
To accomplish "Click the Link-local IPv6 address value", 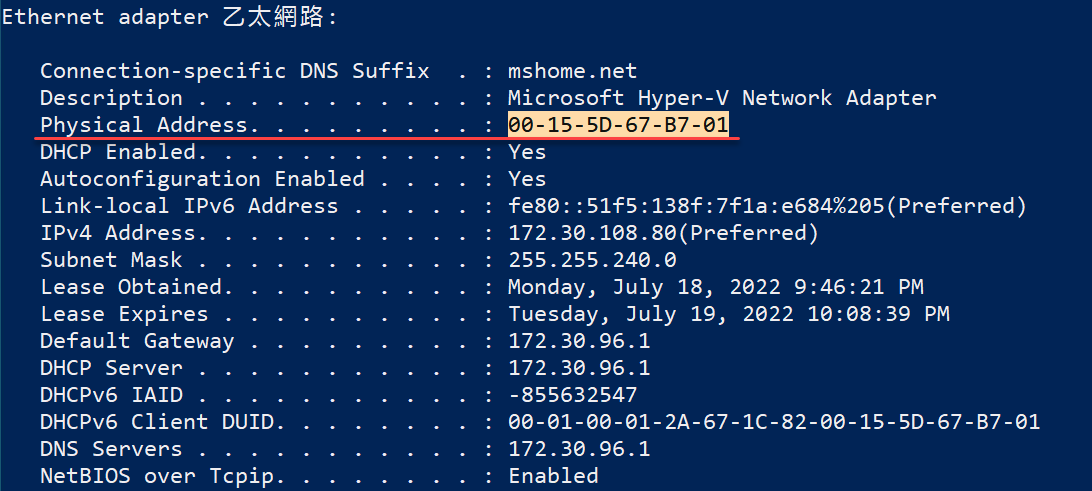I will click(767, 206).
